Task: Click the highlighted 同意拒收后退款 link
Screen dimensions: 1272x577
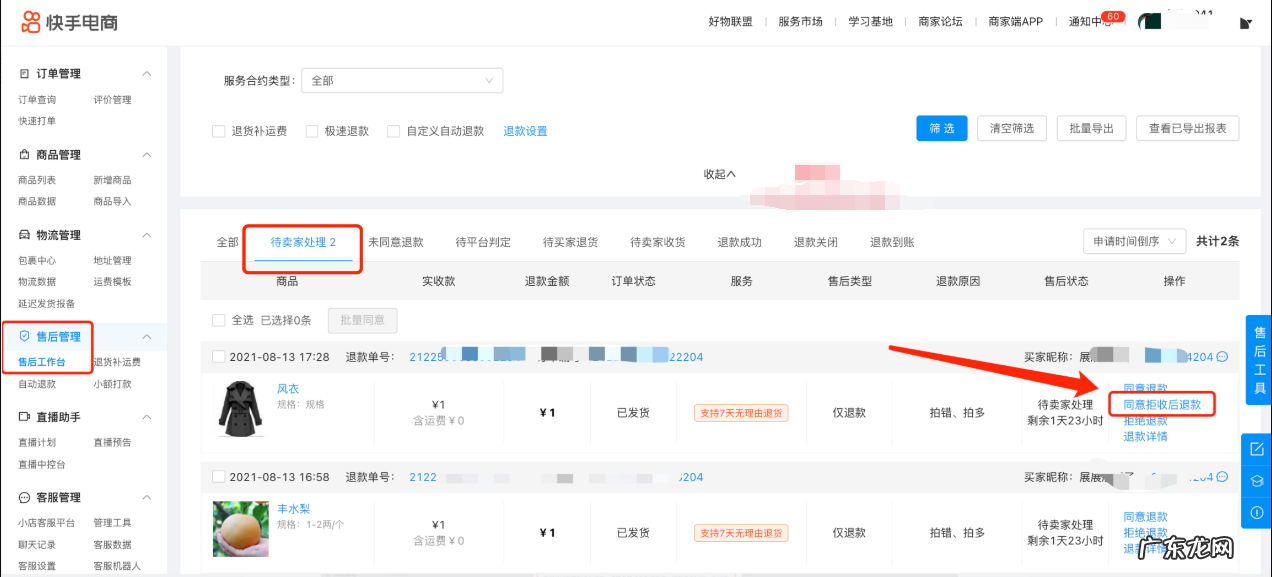Action: (x=1163, y=404)
